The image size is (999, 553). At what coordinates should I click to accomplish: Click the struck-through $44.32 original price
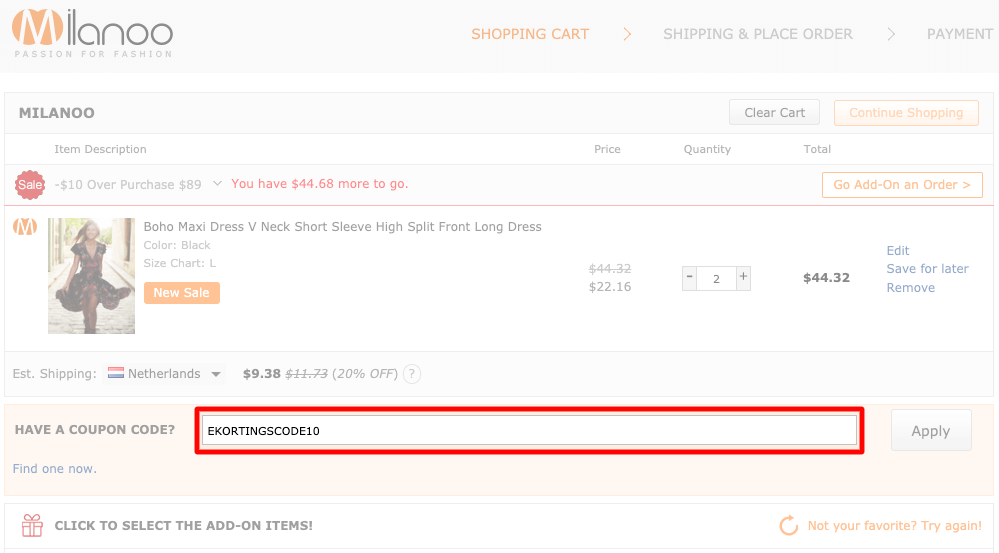(610, 269)
